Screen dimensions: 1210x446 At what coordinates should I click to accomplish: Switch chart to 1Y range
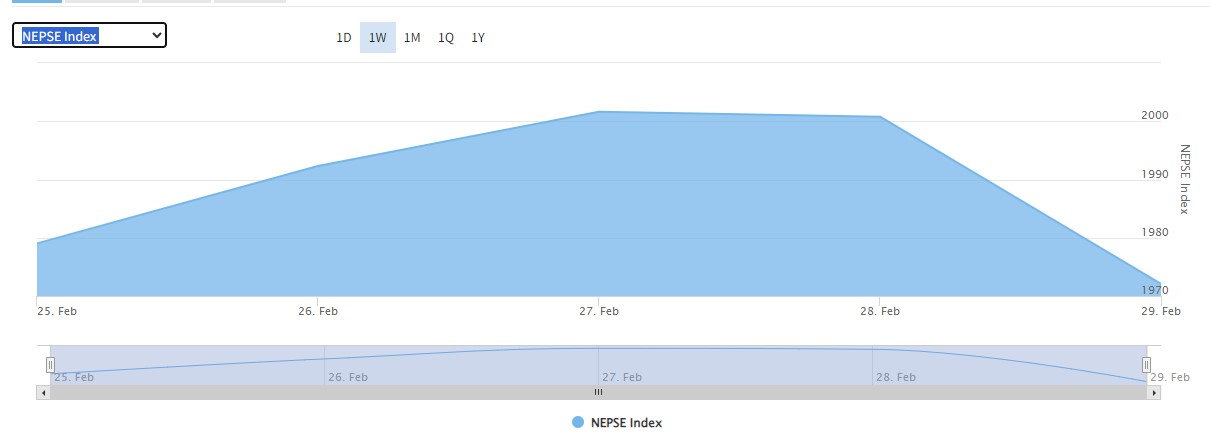tap(478, 38)
